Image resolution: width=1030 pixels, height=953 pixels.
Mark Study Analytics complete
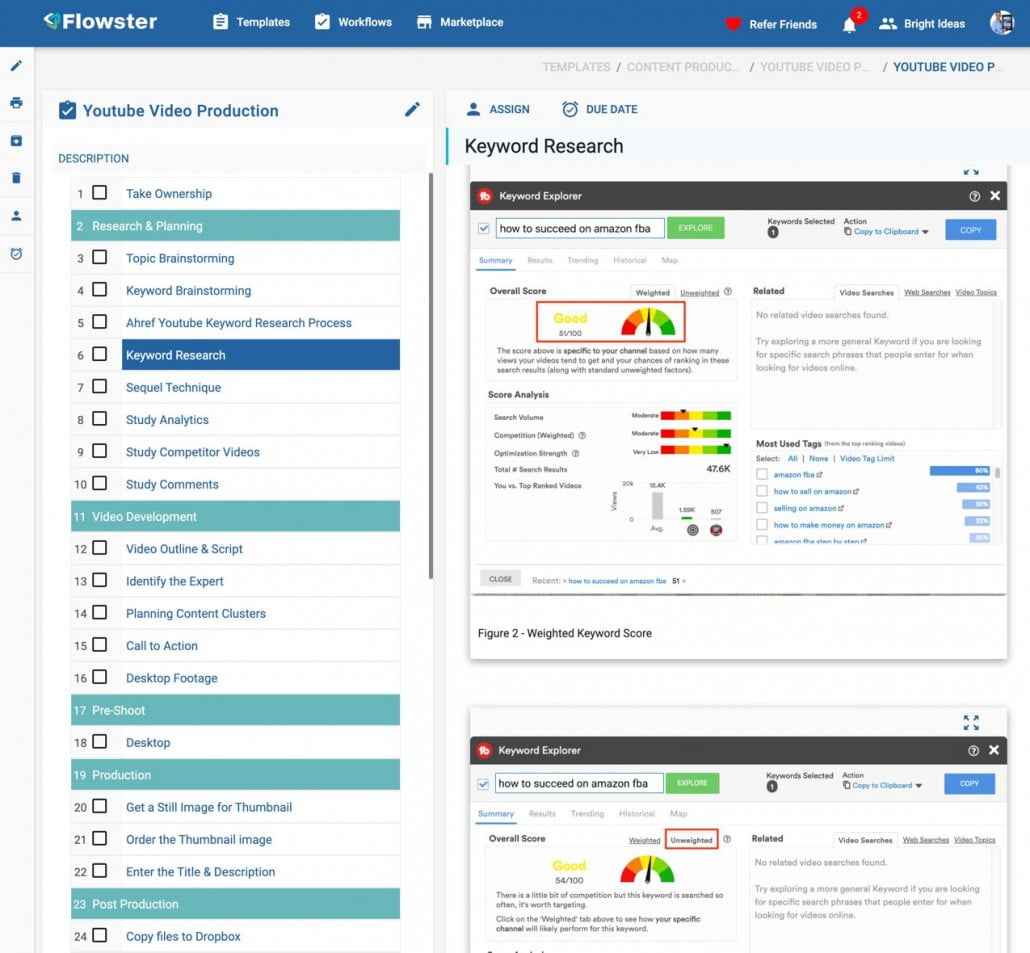(x=100, y=418)
